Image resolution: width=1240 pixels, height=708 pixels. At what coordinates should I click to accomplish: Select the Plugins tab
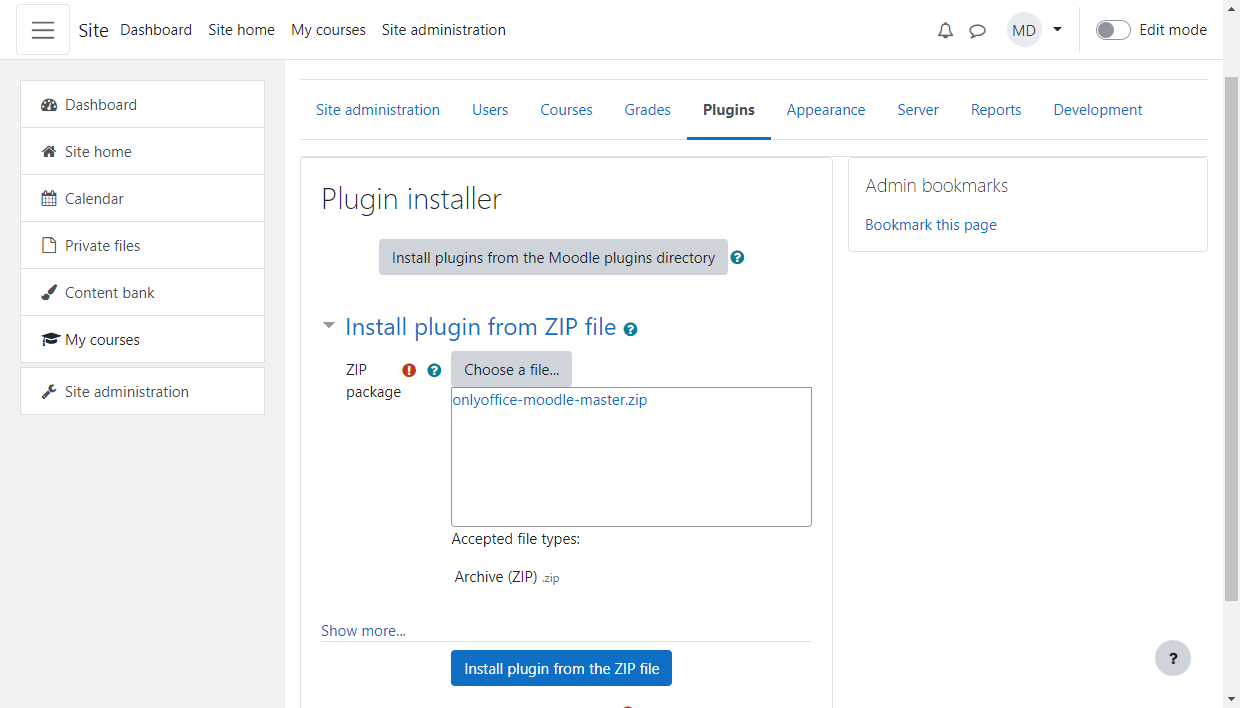pyautogui.click(x=729, y=110)
